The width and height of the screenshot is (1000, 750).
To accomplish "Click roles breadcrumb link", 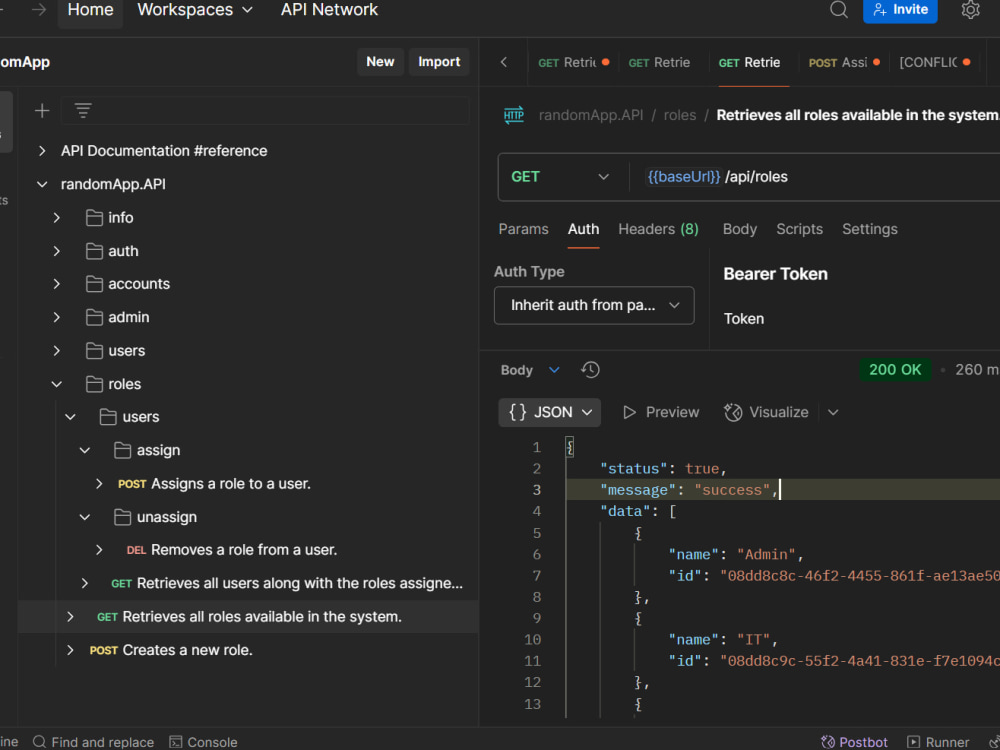I will coord(679,115).
